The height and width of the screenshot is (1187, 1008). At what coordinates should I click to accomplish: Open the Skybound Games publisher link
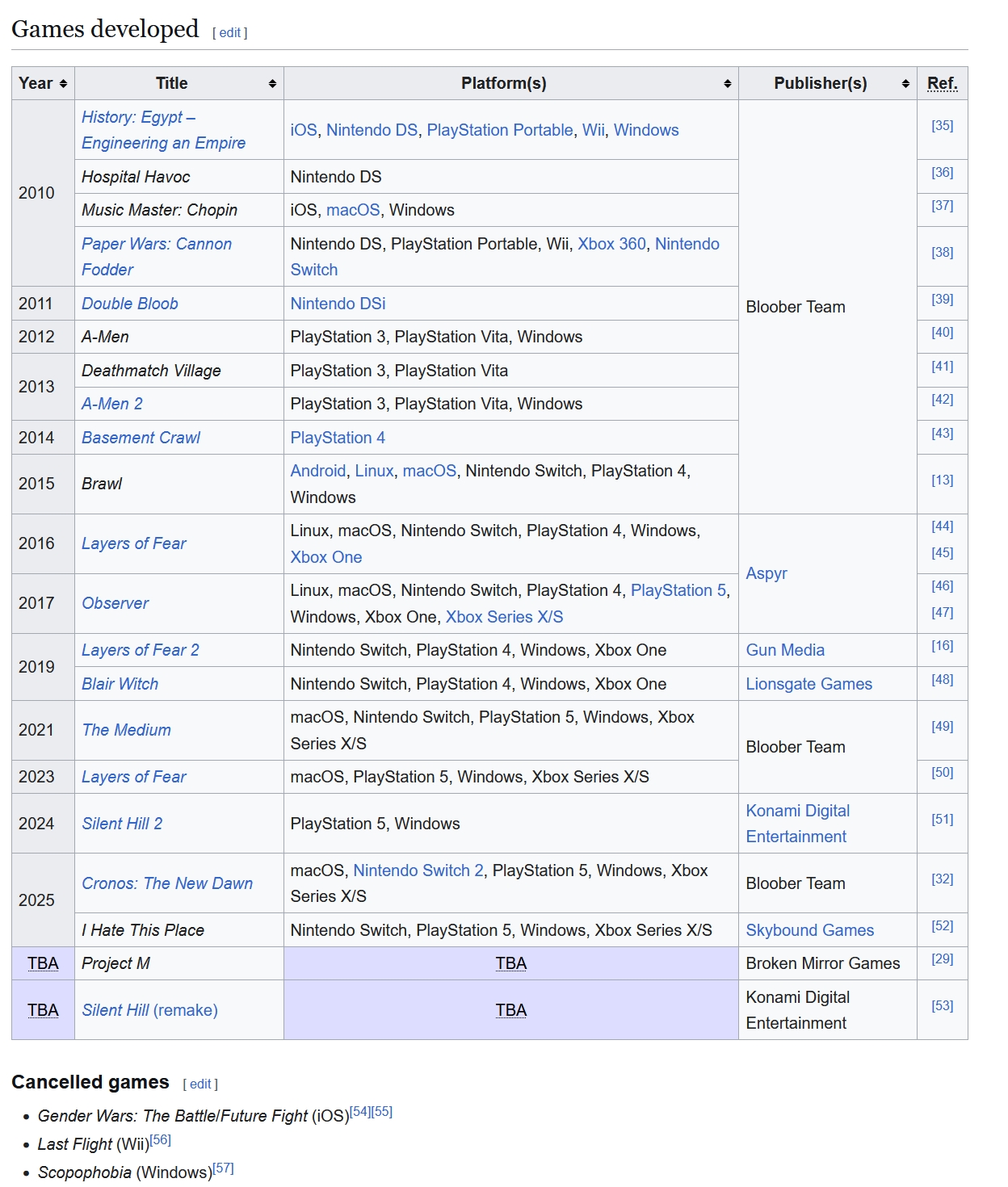[x=809, y=930]
